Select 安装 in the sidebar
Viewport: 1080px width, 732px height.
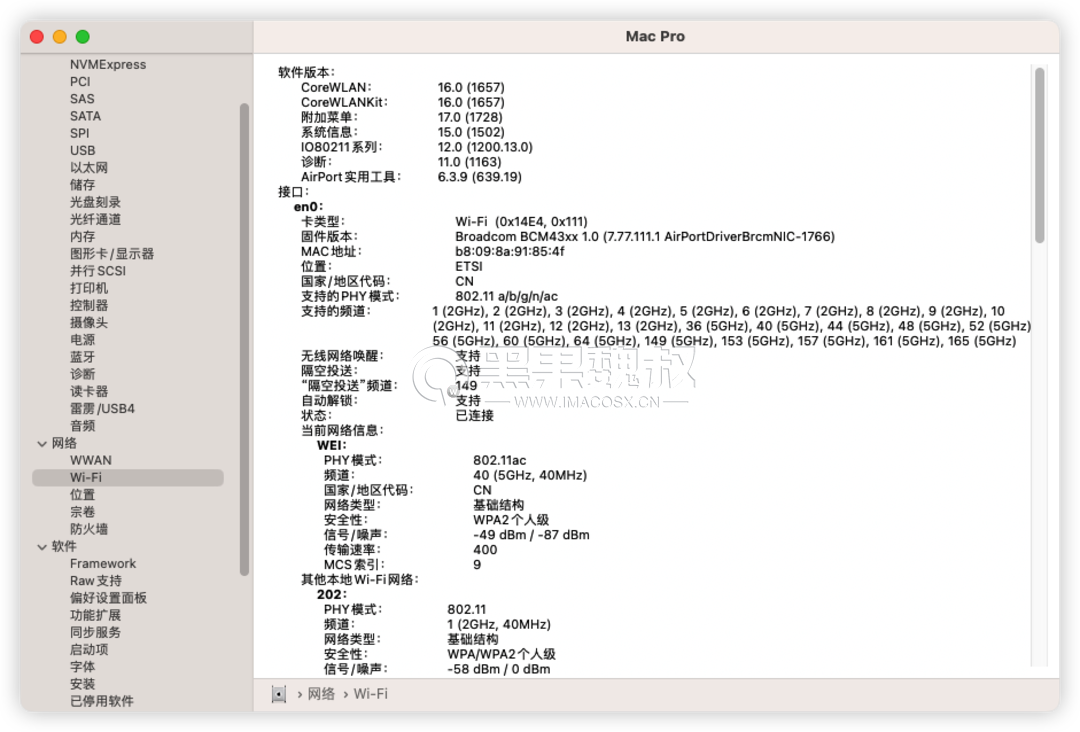point(83,684)
